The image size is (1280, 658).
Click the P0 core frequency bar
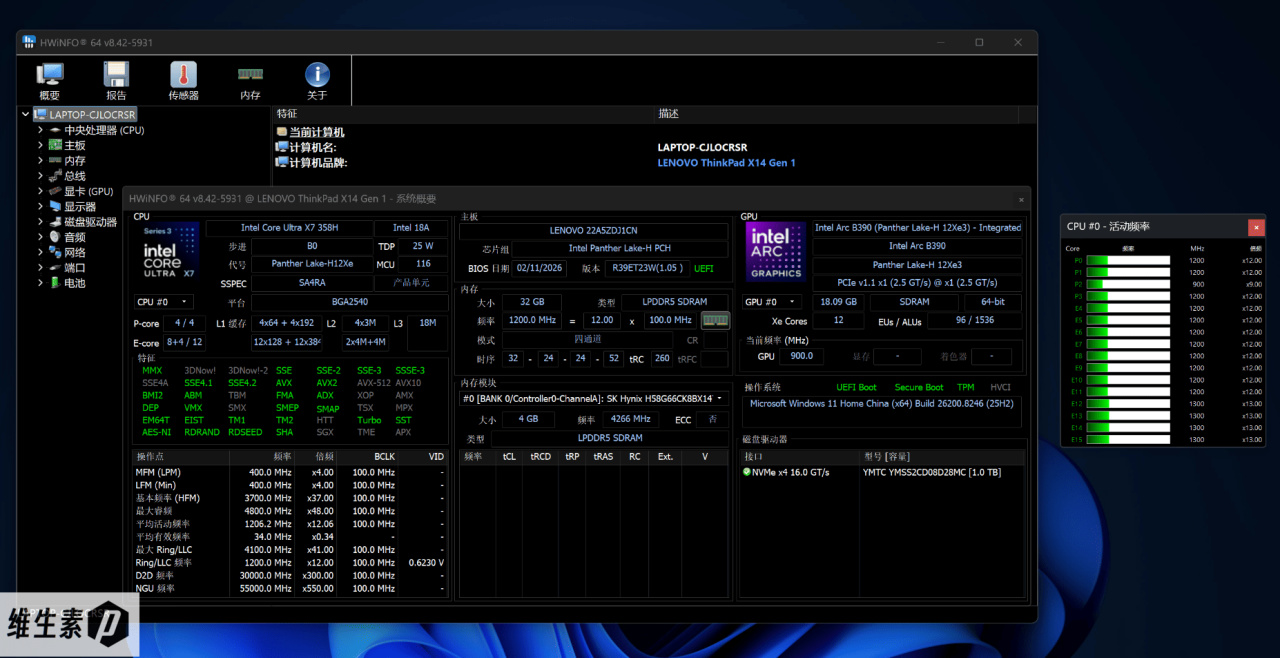point(1128,260)
